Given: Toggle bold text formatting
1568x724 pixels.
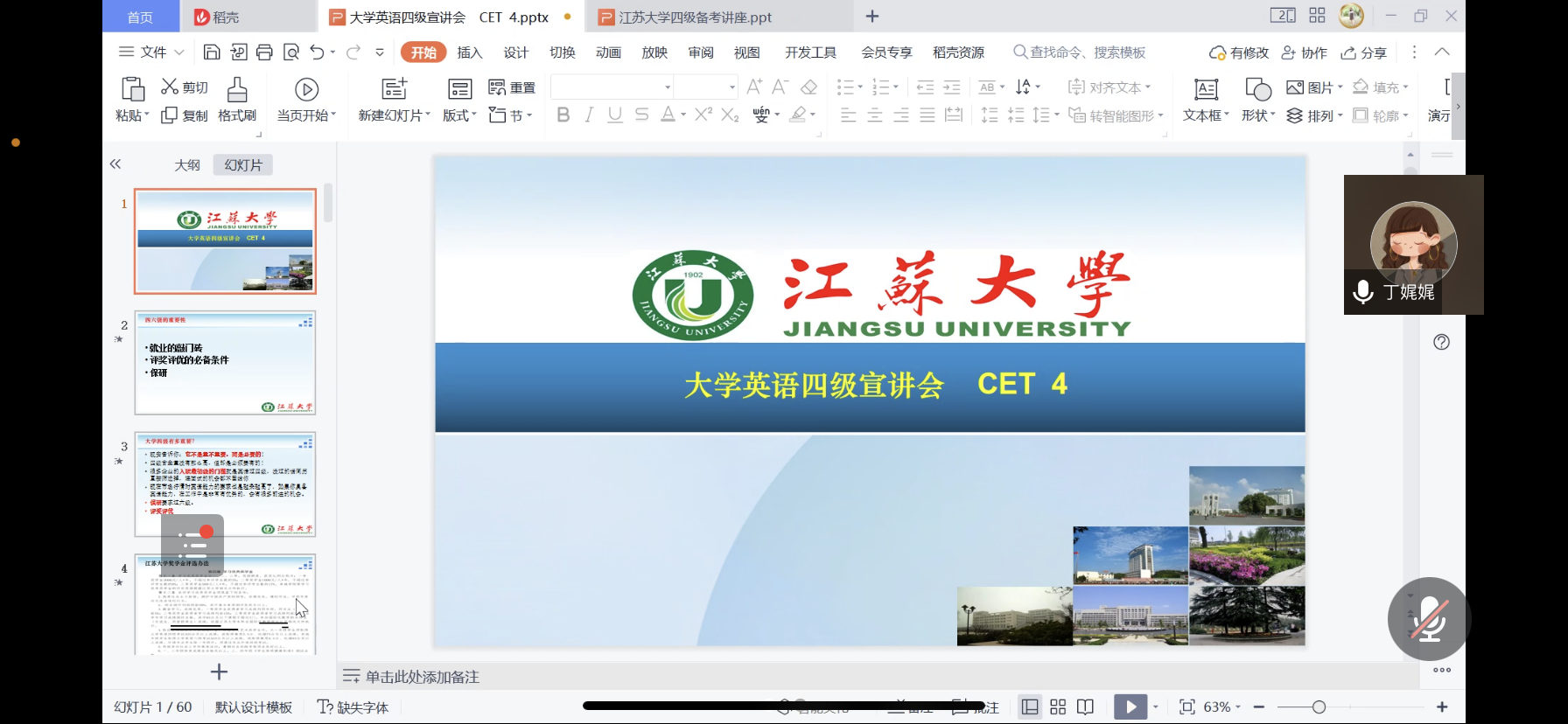Looking at the screenshot, I should [x=563, y=115].
